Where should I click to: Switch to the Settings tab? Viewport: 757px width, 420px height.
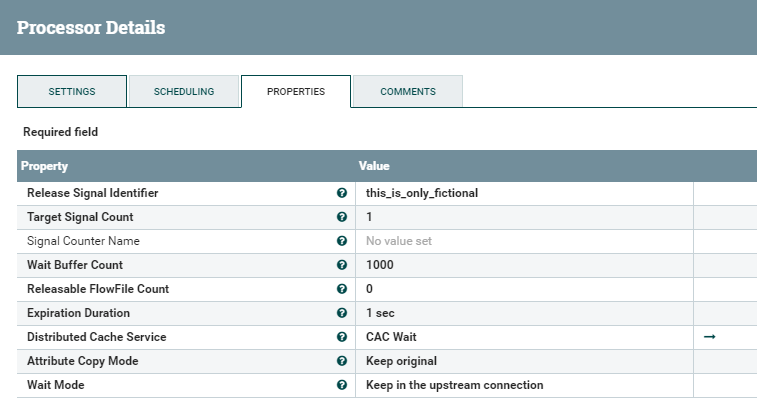[72, 91]
